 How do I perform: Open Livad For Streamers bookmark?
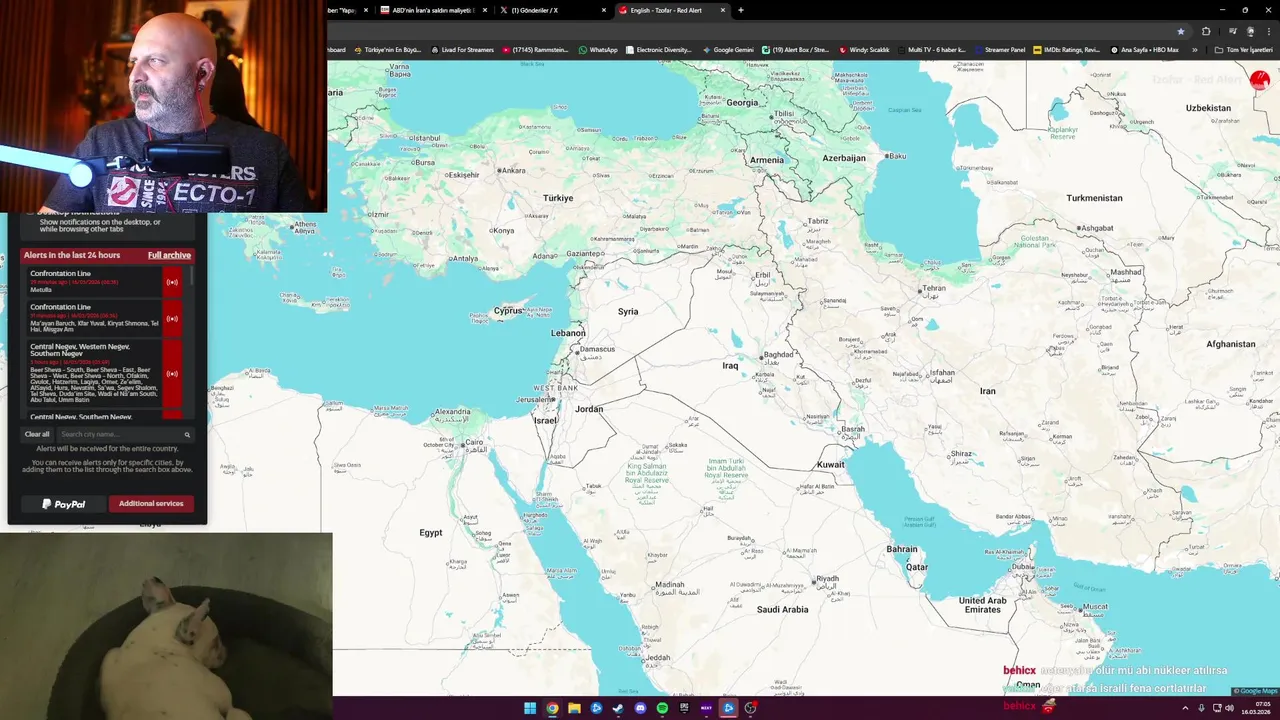pyautogui.click(x=462, y=49)
